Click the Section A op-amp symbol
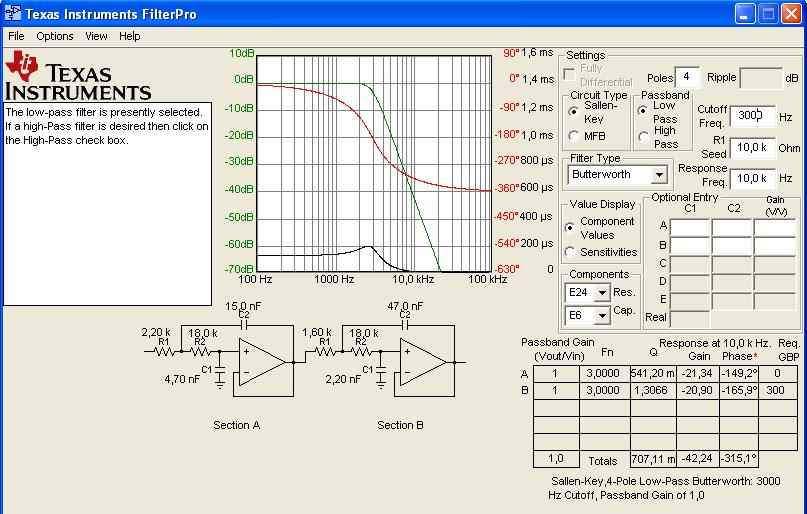Viewport: 807px width, 514px height. click(x=261, y=363)
